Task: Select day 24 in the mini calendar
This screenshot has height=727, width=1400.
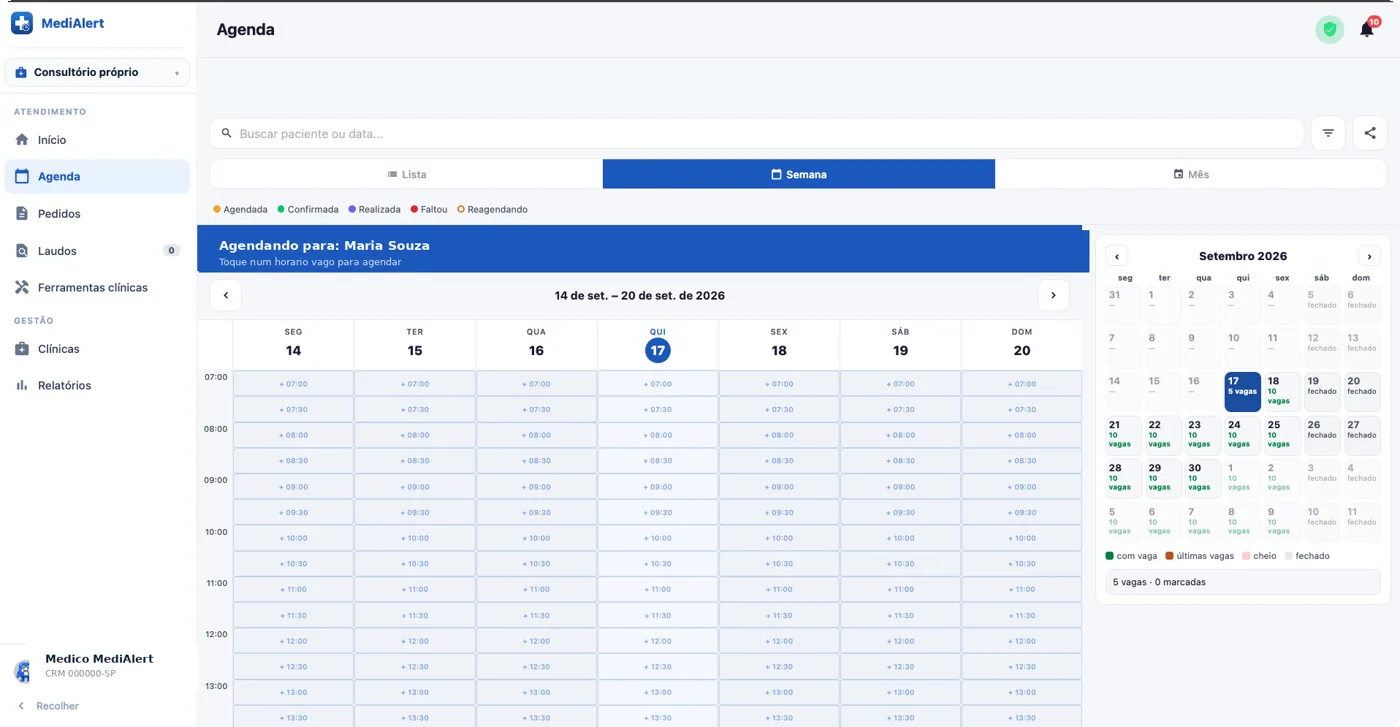Action: click(x=1242, y=435)
